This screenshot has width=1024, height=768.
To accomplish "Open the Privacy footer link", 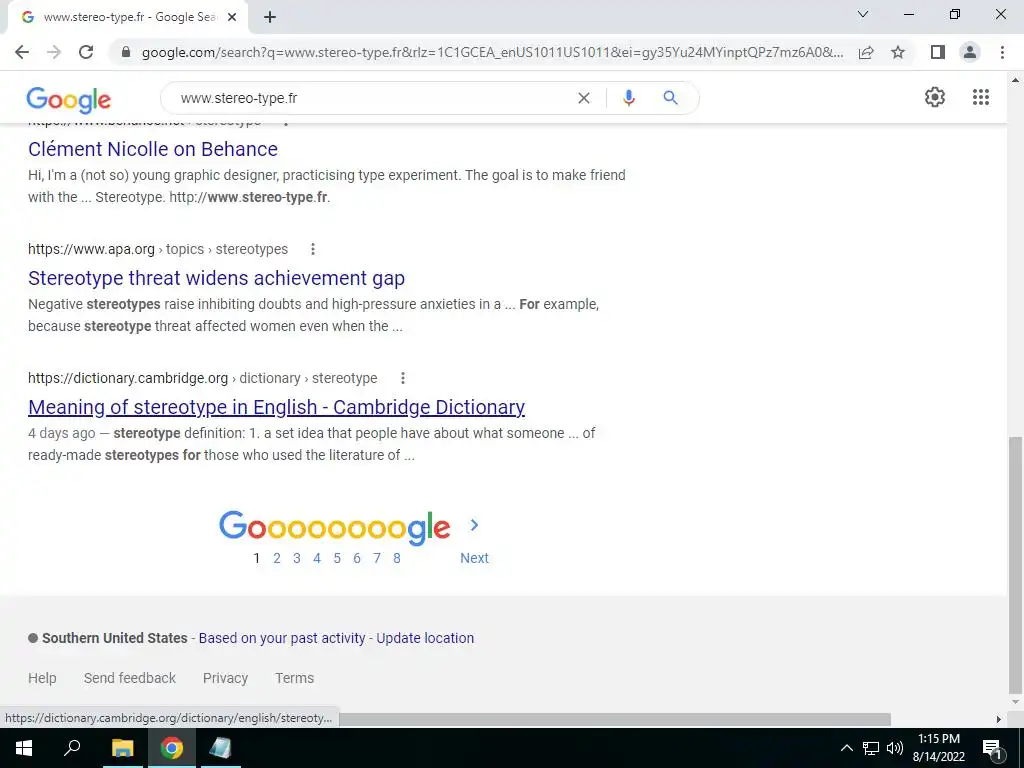I will pyautogui.click(x=225, y=678).
